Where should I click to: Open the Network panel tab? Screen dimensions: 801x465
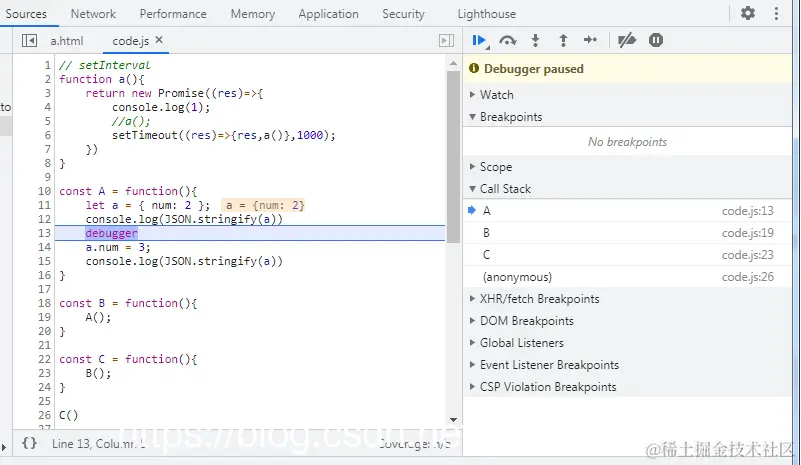coord(93,14)
